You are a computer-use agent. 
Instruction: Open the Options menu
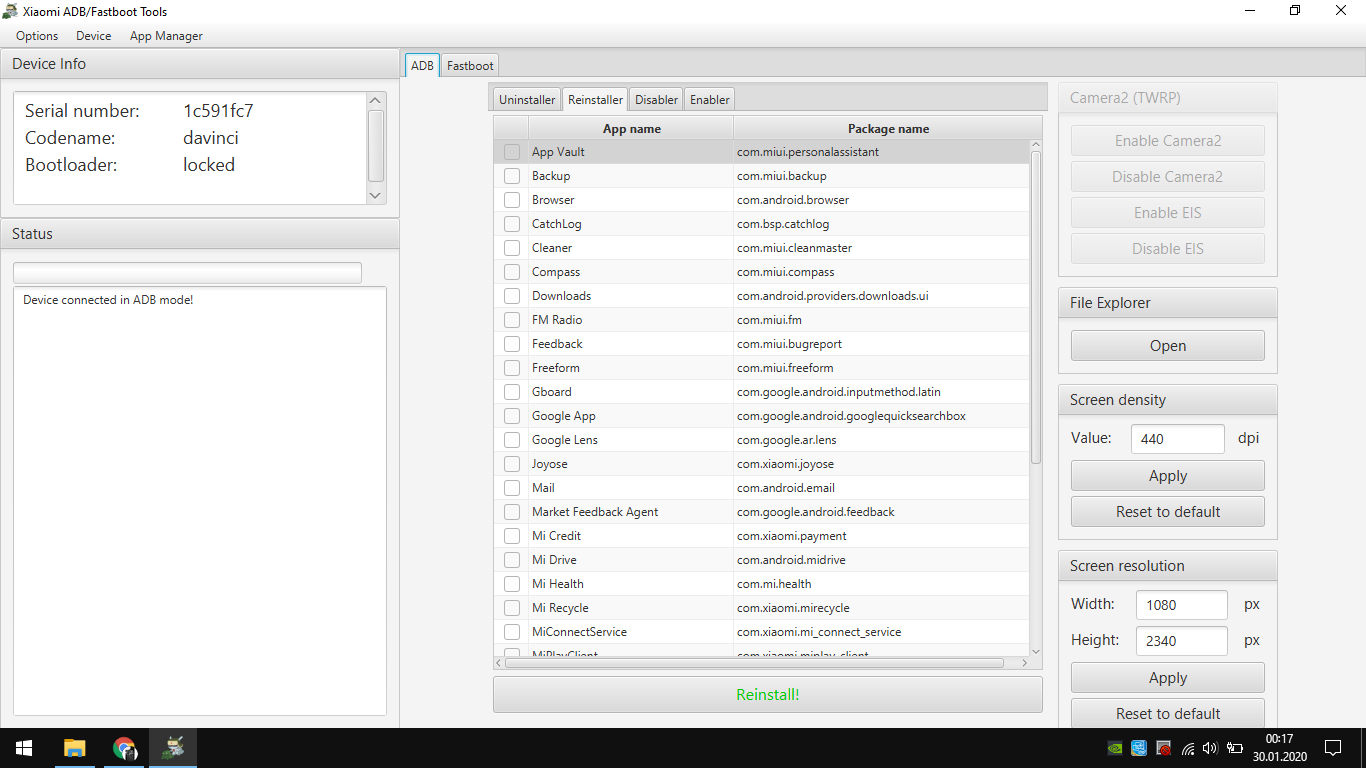(37, 36)
